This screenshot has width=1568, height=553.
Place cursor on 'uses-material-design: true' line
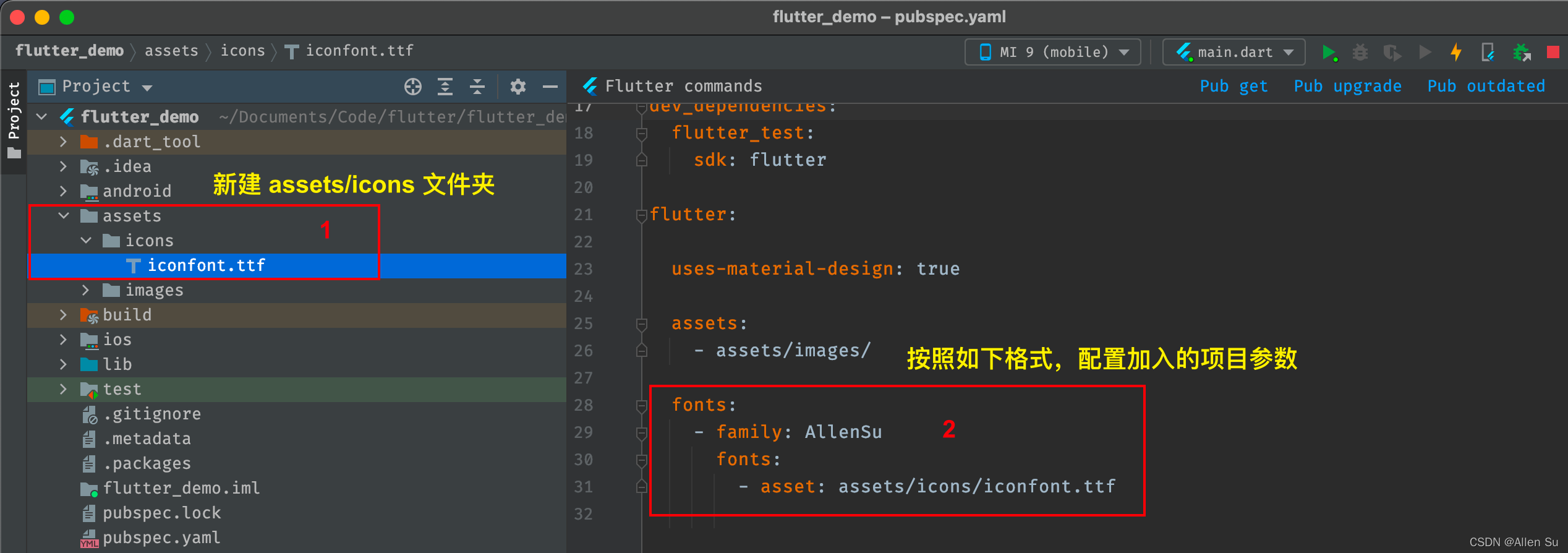pos(816,269)
